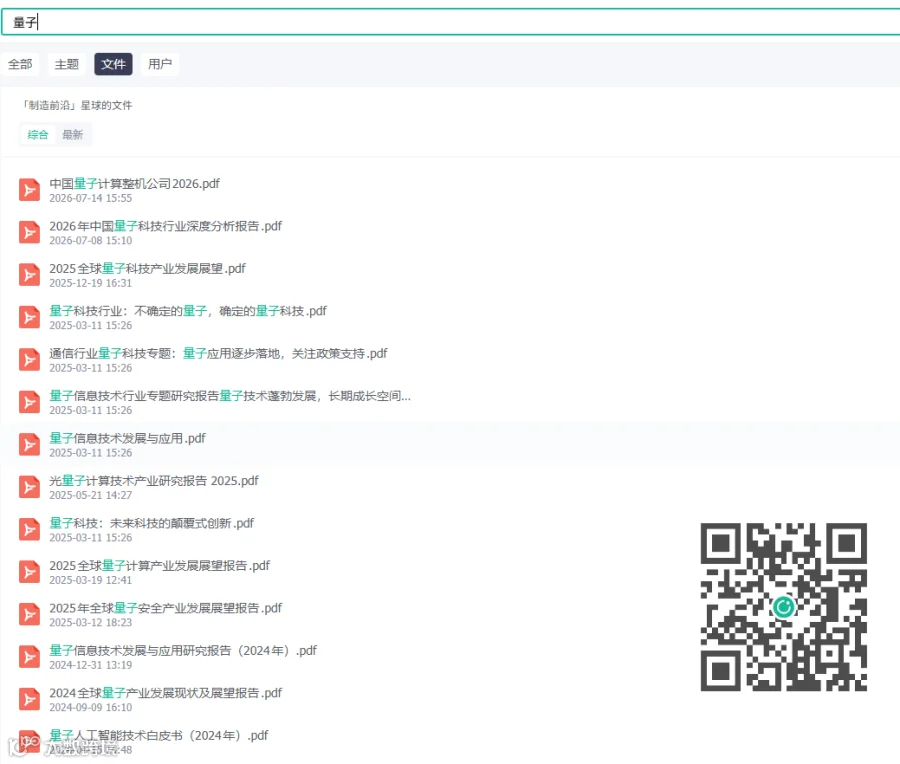Click the 2025-12-19 16:31 timestamp
The width and height of the screenshot is (900, 764).
91,284
